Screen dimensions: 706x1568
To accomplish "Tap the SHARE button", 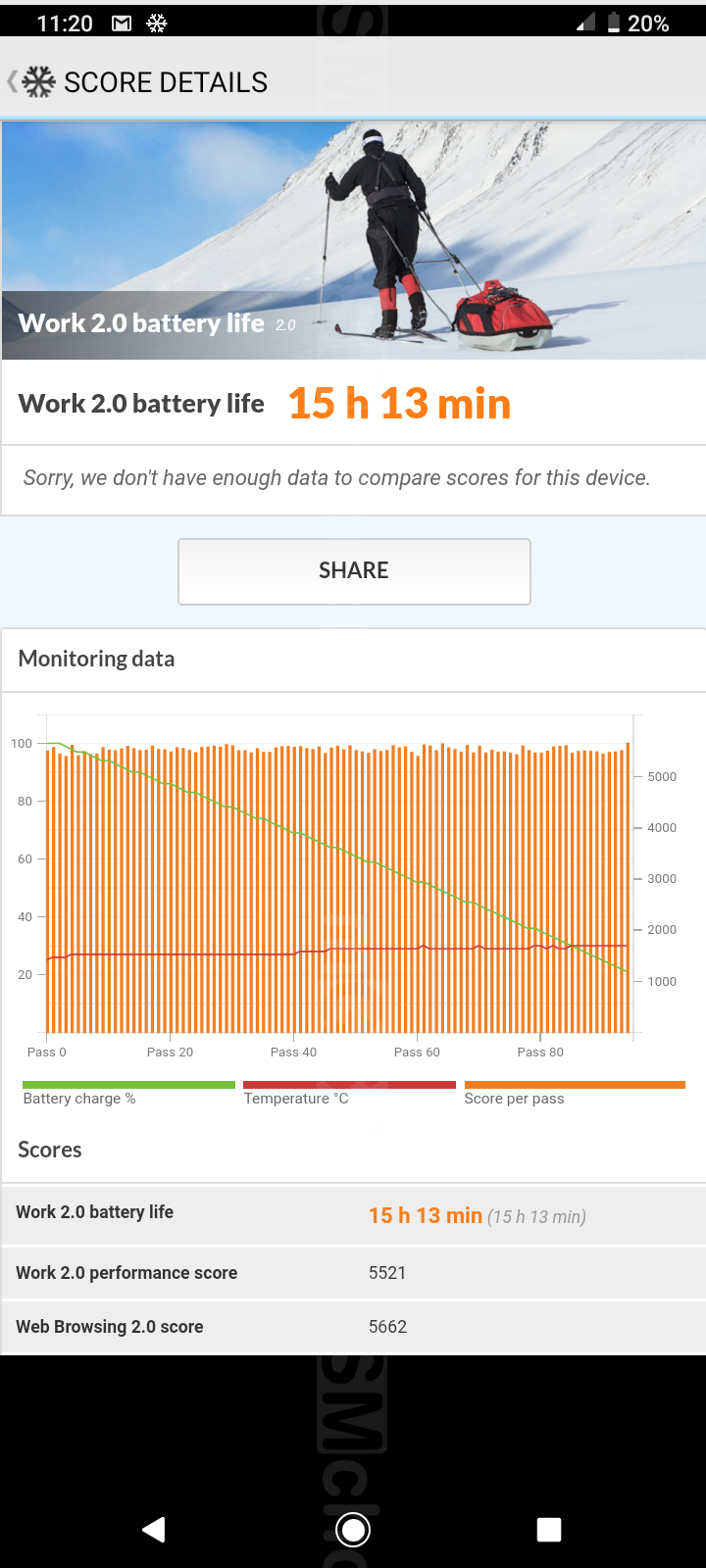I will [354, 571].
